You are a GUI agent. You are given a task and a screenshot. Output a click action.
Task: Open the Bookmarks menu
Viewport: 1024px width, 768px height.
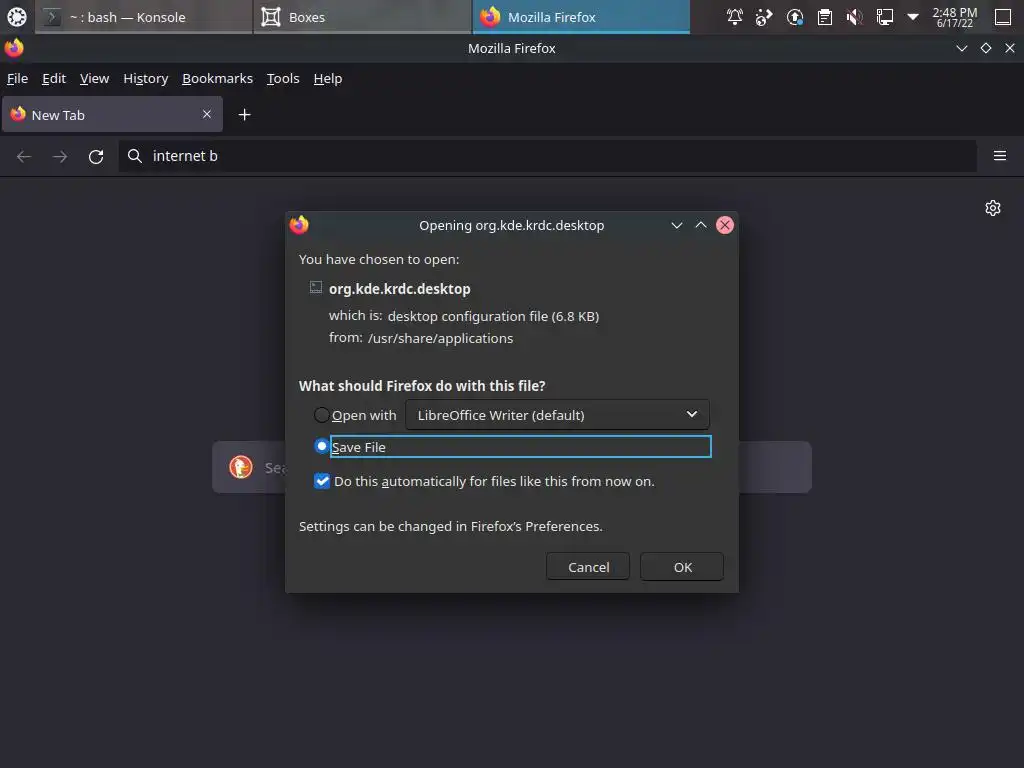pyautogui.click(x=217, y=78)
